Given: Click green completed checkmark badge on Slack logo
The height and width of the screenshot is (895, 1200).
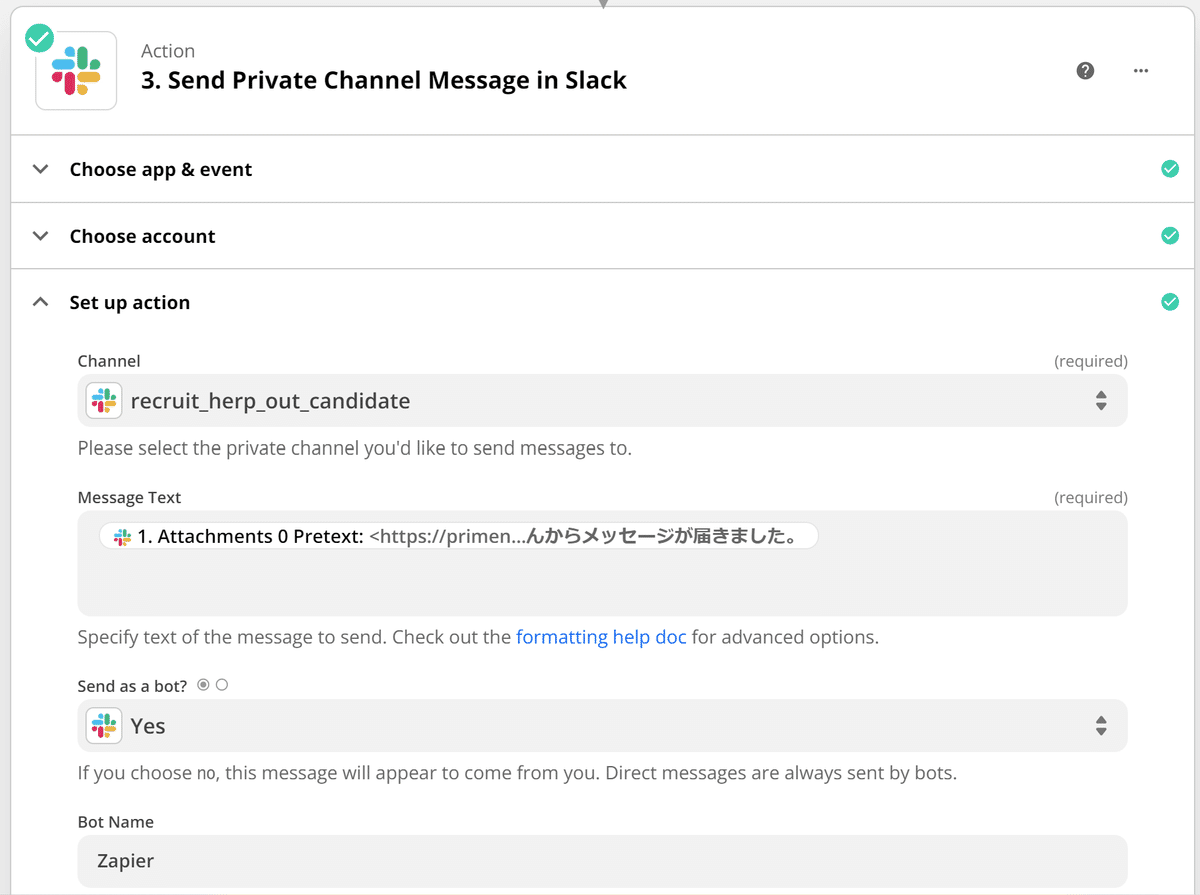Looking at the screenshot, I should pyautogui.click(x=40, y=37).
